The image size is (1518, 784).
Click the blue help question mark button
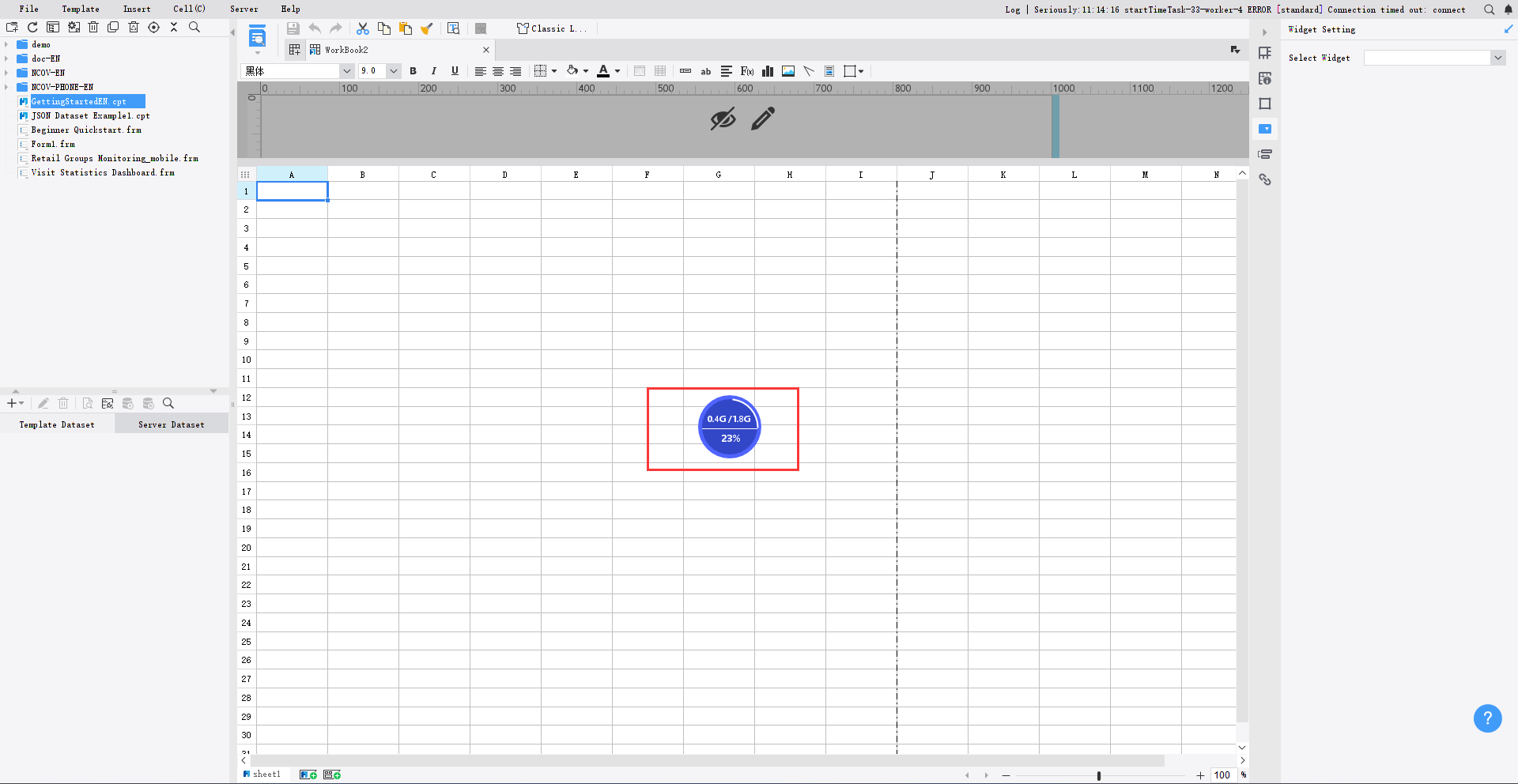click(x=1487, y=718)
